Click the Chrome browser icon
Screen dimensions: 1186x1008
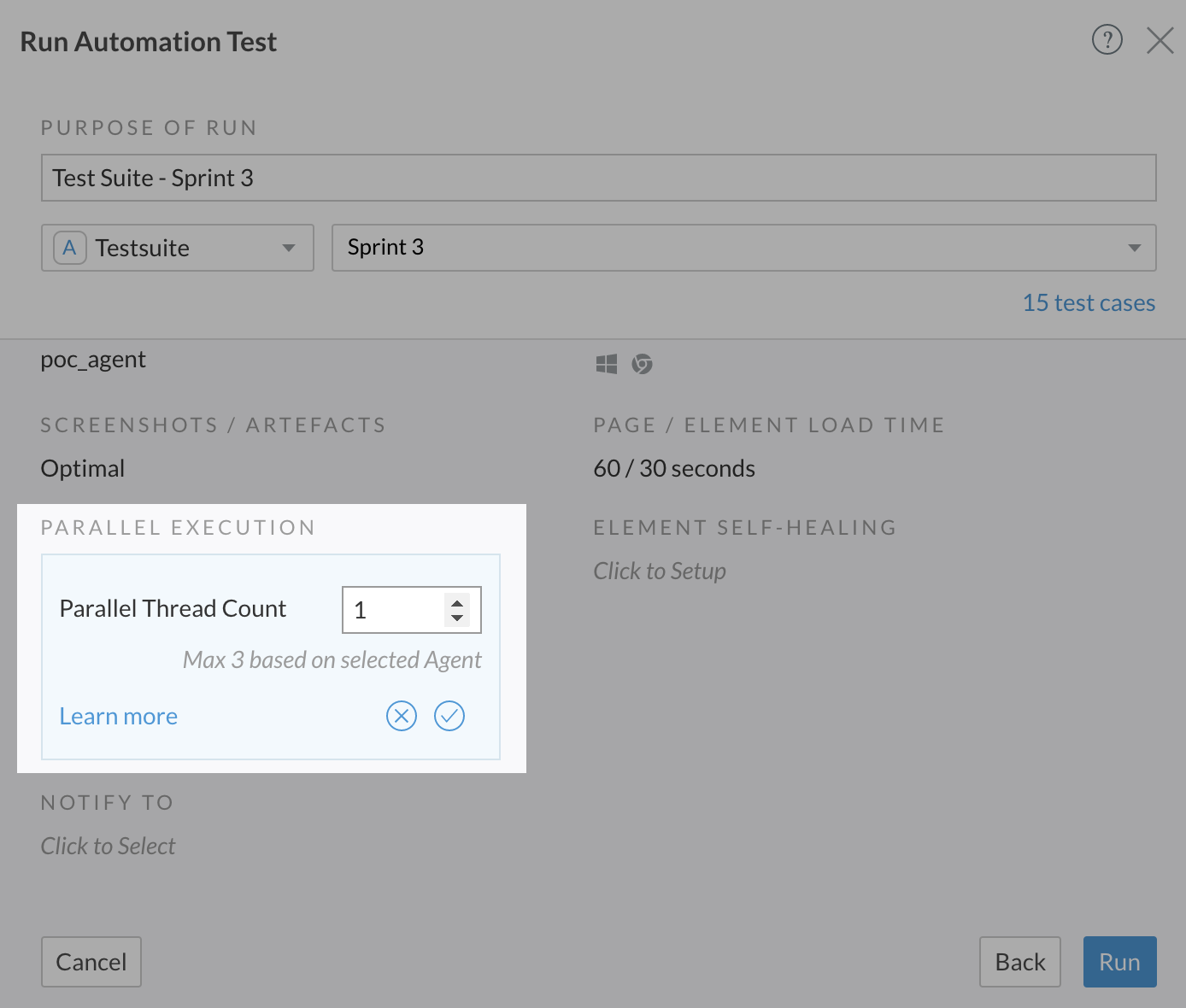tap(642, 364)
